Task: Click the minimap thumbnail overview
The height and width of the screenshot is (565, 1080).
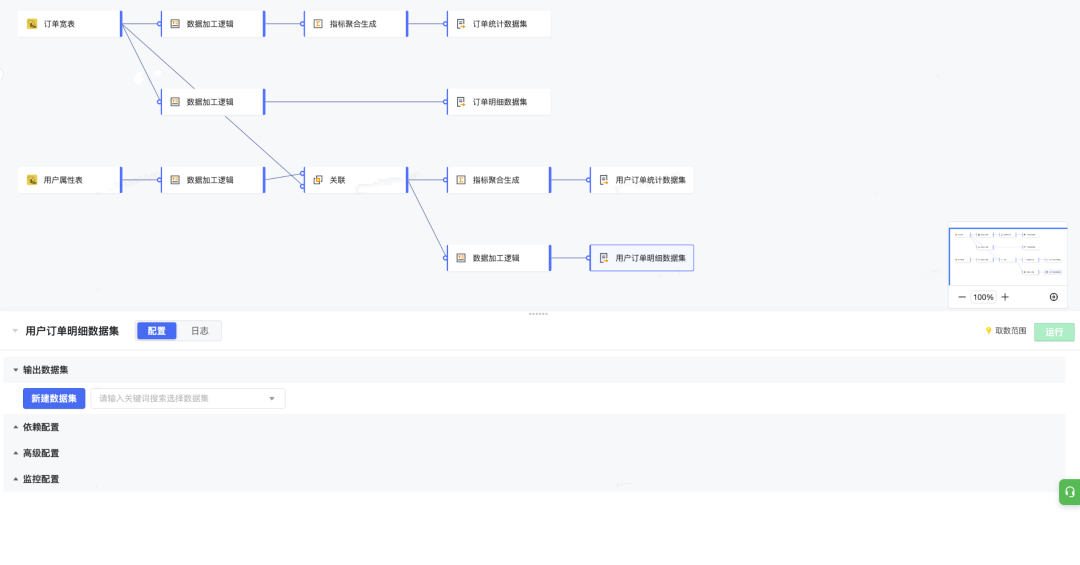Action: pos(1007,257)
